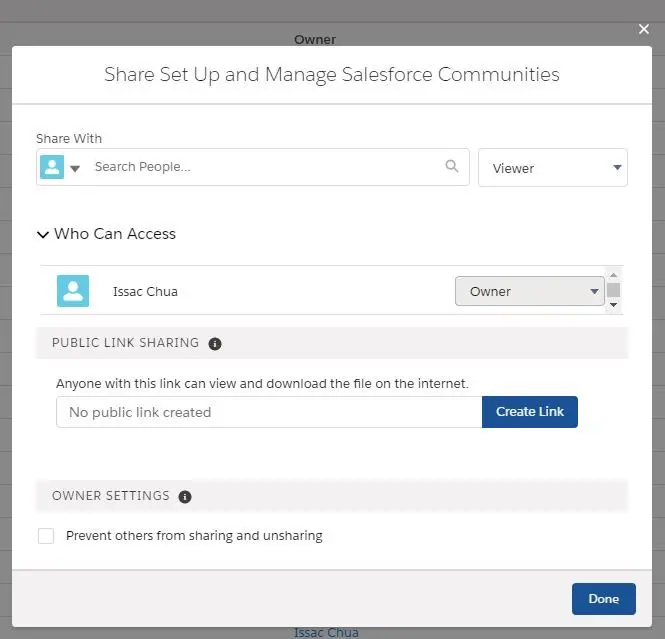Viewport: 665px width, 639px height.
Task: Click the Done button
Action: click(x=604, y=599)
